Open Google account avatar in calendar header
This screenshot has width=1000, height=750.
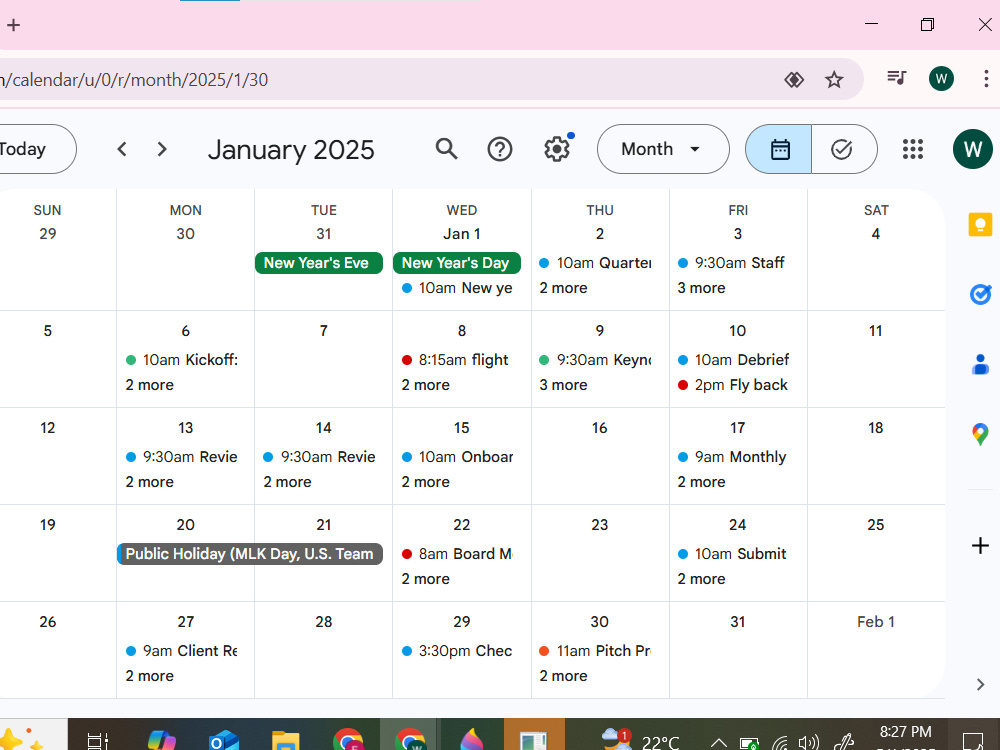tap(973, 149)
